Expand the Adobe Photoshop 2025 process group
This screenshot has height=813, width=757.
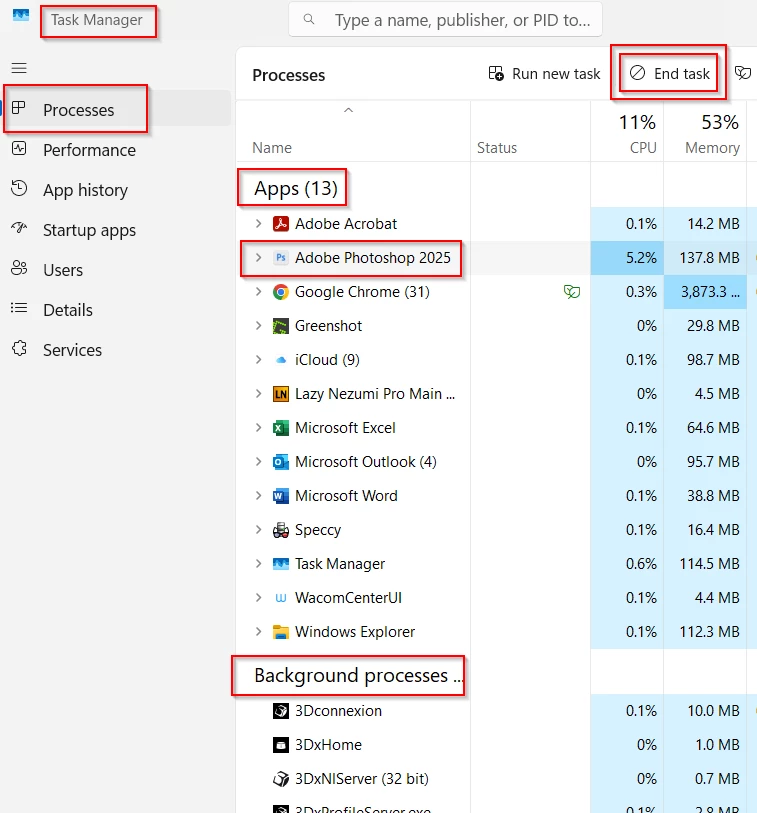[258, 257]
